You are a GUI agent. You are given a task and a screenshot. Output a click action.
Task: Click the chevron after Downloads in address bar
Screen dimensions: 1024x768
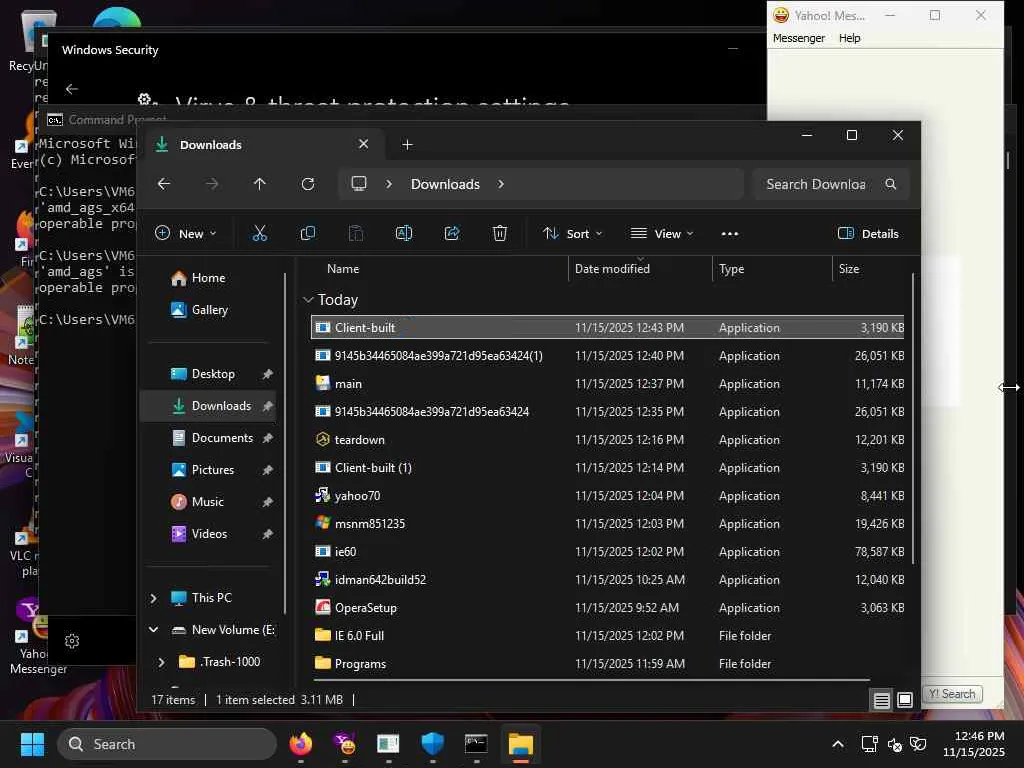pos(501,184)
